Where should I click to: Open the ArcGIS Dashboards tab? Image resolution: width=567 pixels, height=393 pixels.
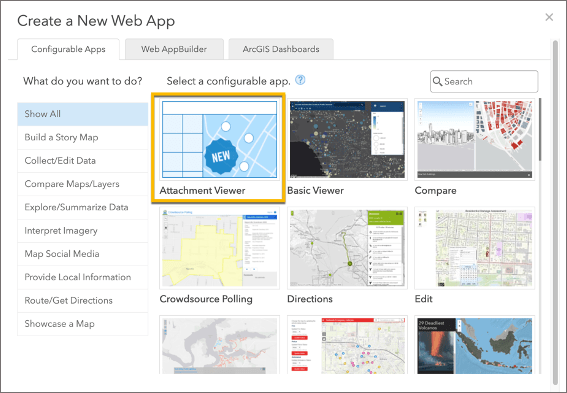pos(281,49)
